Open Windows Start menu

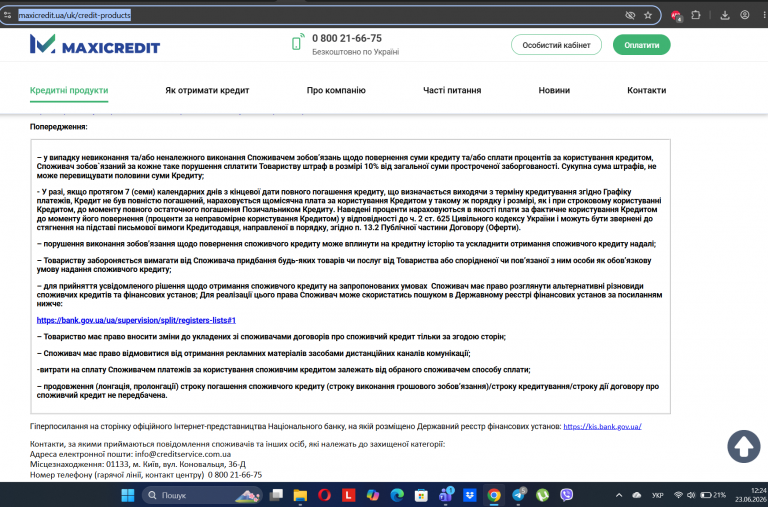coord(128,495)
